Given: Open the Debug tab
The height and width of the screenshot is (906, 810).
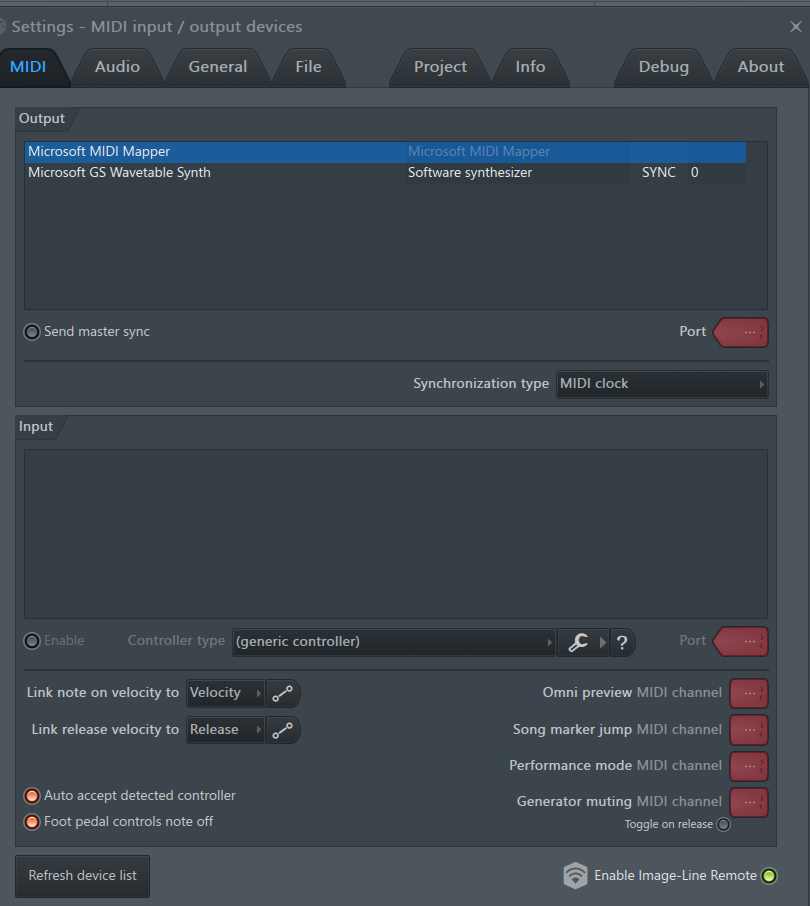Looking at the screenshot, I should point(664,67).
